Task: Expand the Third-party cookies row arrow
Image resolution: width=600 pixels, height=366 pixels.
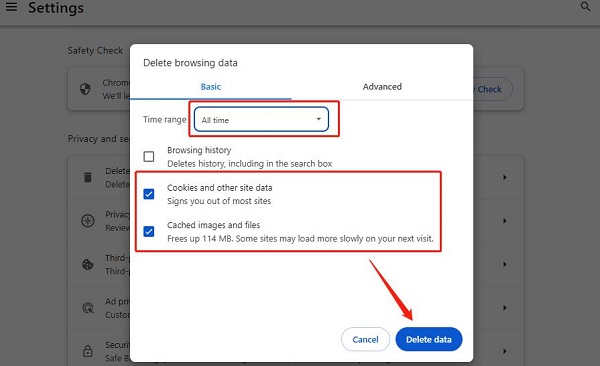Action: pos(505,264)
